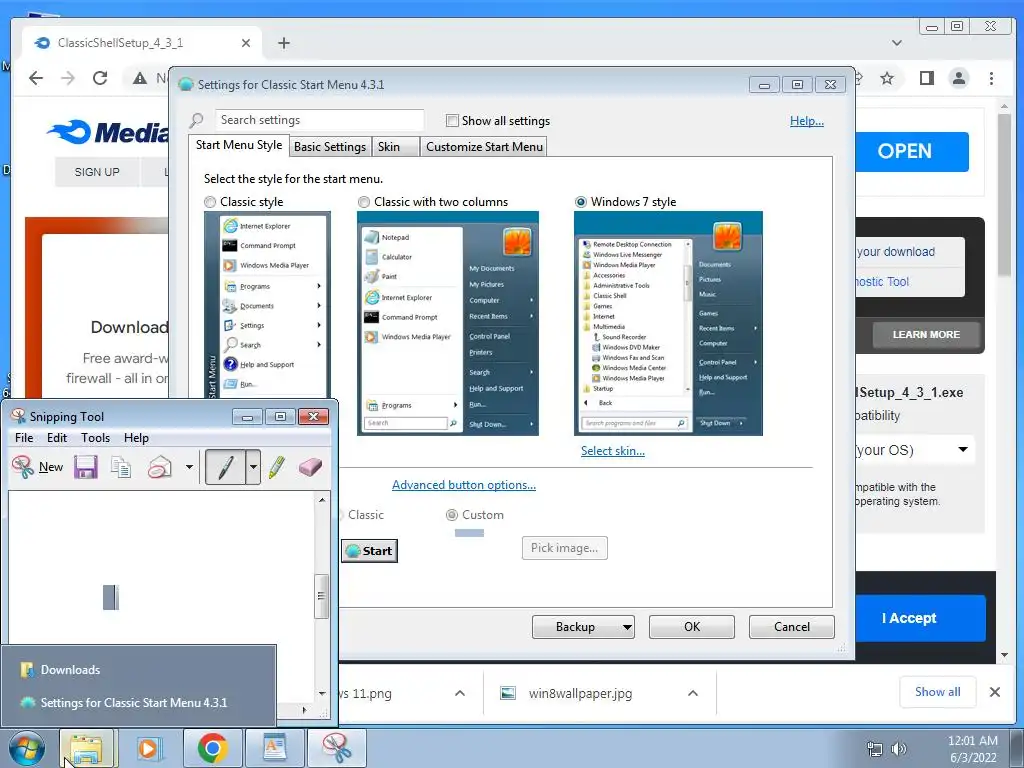1024x768 pixels.
Task: Open browser profile icon
Action: coord(959,78)
